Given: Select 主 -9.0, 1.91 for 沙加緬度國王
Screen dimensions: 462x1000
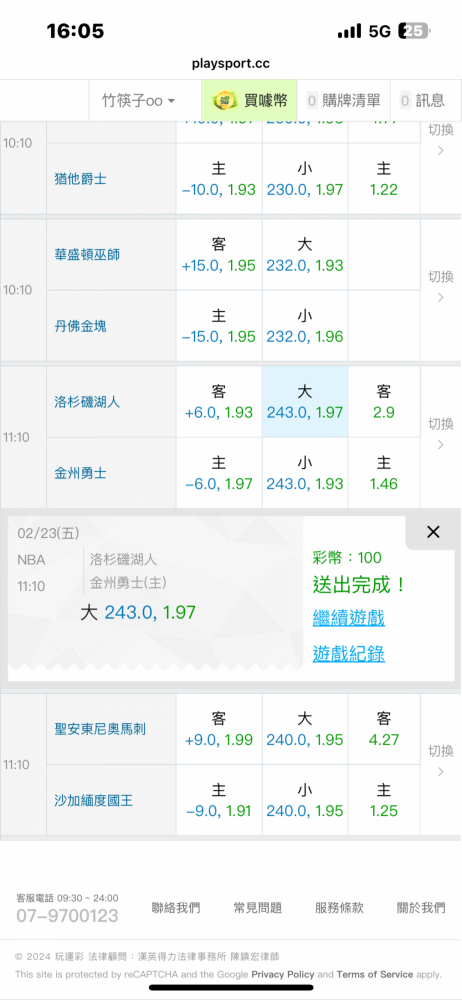Looking at the screenshot, I should point(219,800).
